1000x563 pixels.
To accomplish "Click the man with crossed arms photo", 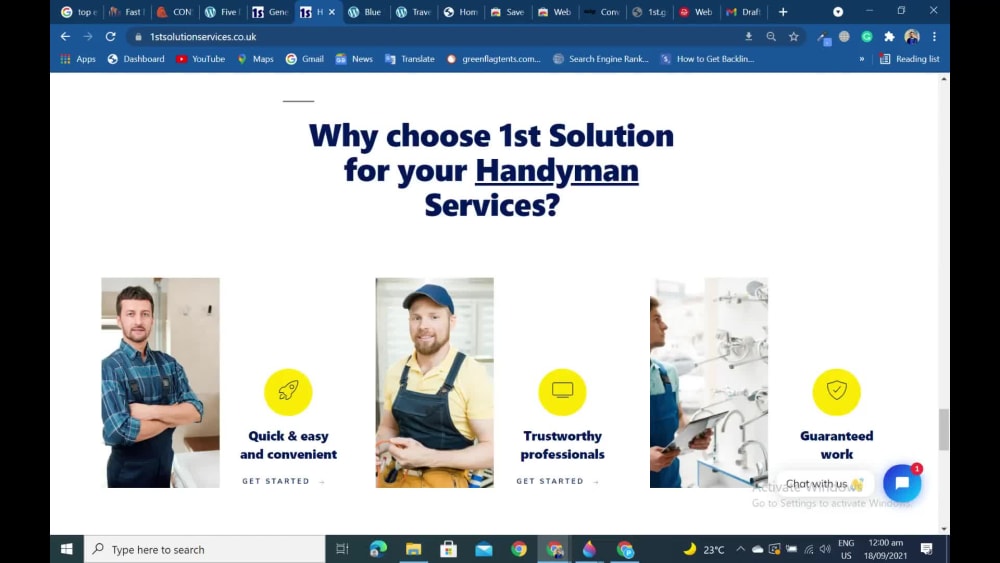I will click(x=160, y=383).
